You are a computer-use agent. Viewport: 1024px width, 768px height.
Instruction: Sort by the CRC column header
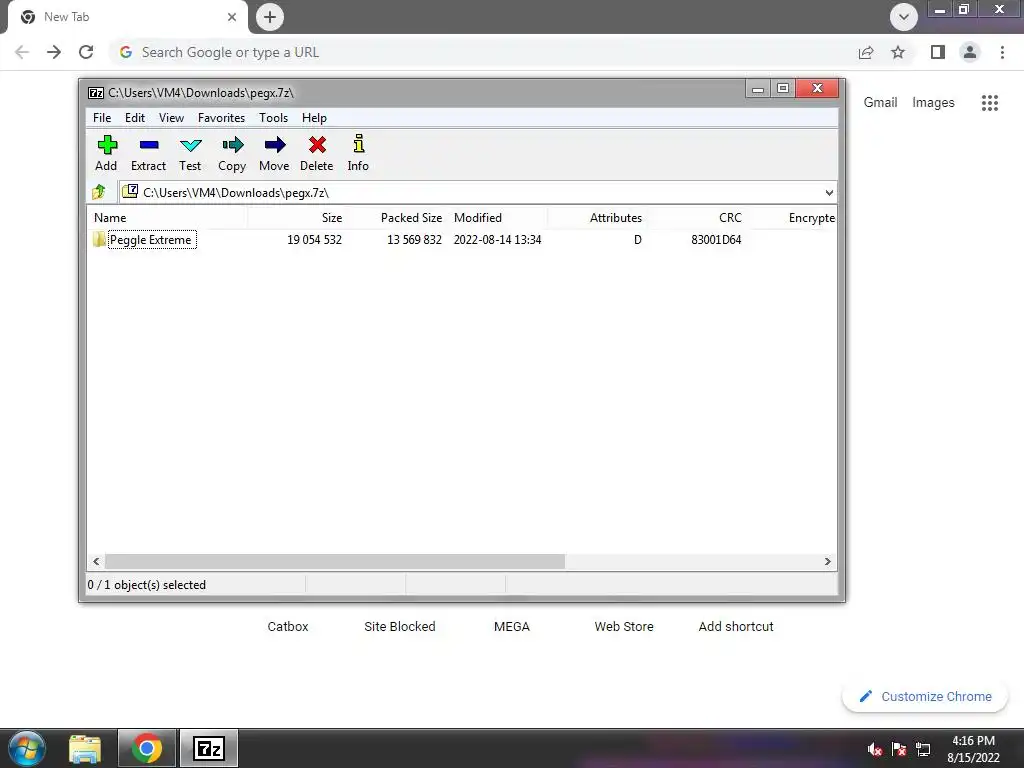[x=696, y=217]
